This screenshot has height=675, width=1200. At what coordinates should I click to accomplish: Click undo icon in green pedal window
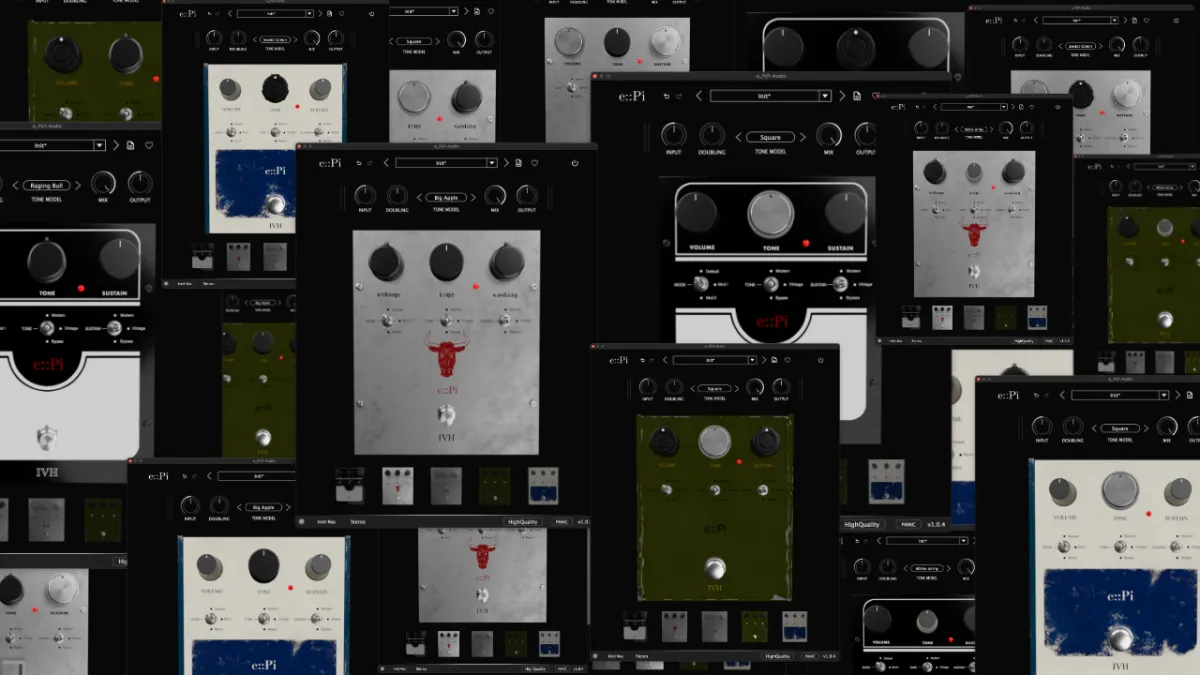coord(642,360)
